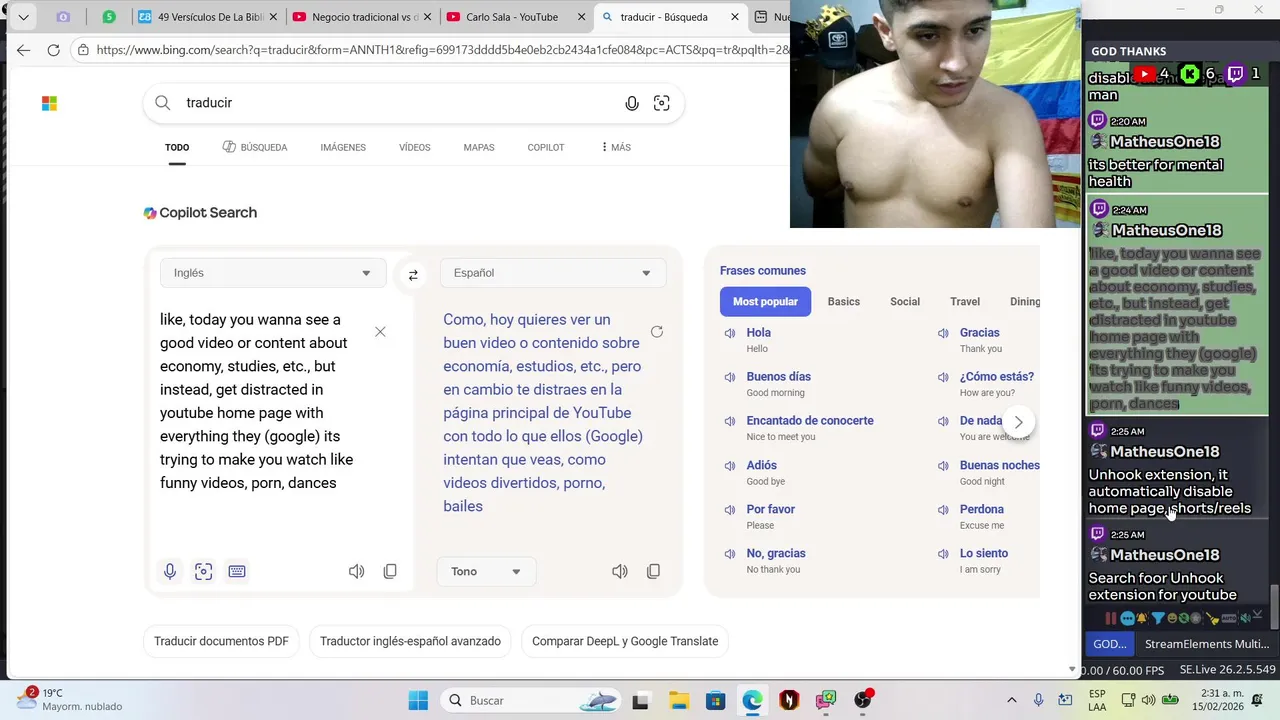Switch to BÚSQUEDA search tab
The image size is (1280, 720).
(x=255, y=147)
